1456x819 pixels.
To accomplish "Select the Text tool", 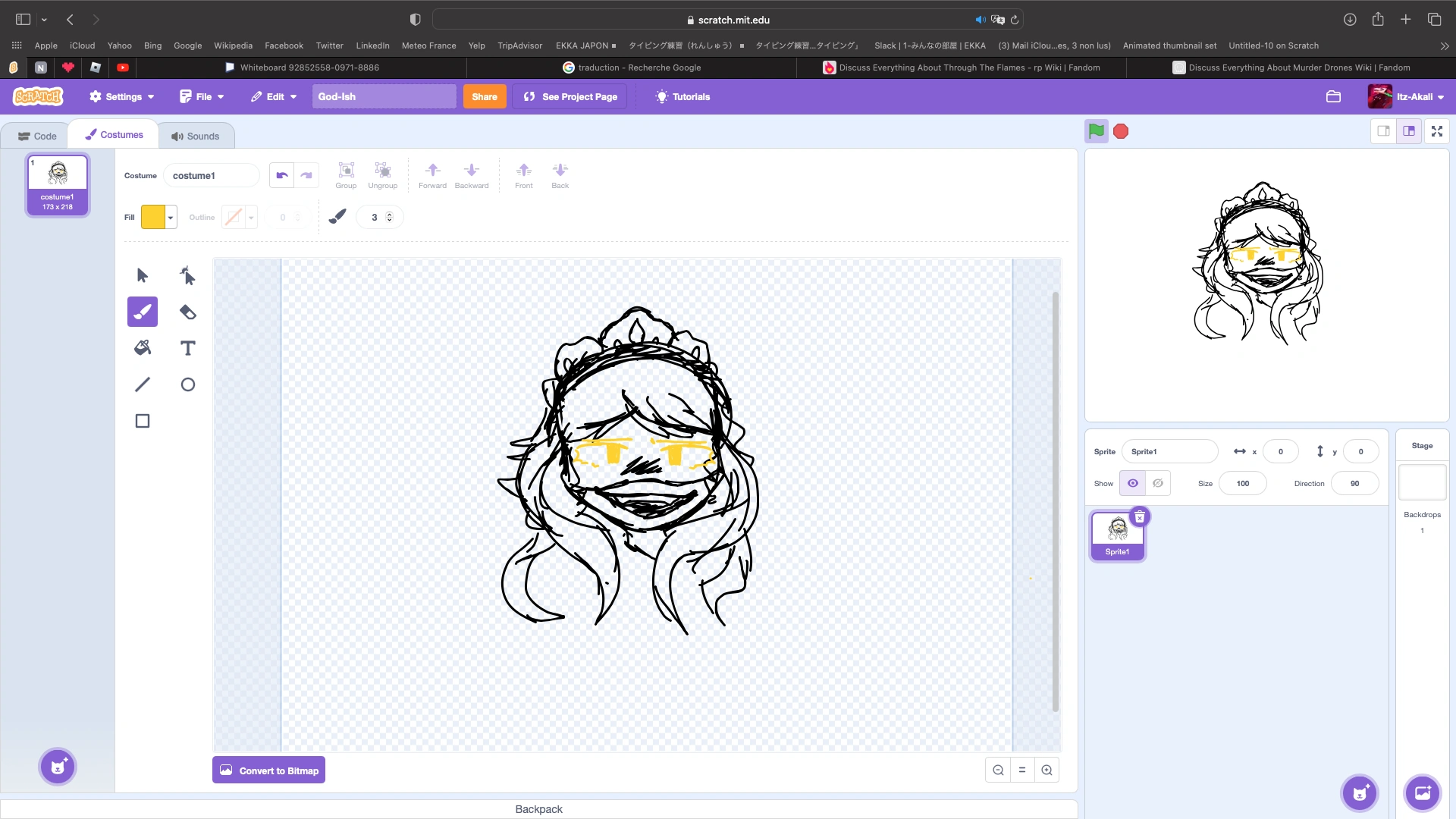I will [x=187, y=348].
